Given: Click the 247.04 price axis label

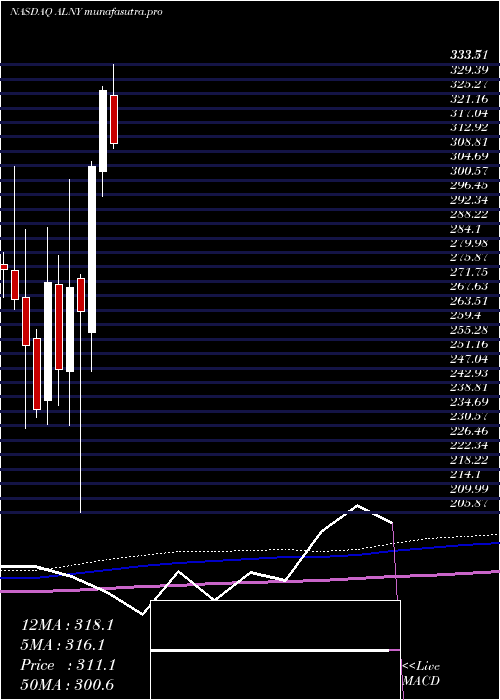Looking at the screenshot, I should 468,358.
